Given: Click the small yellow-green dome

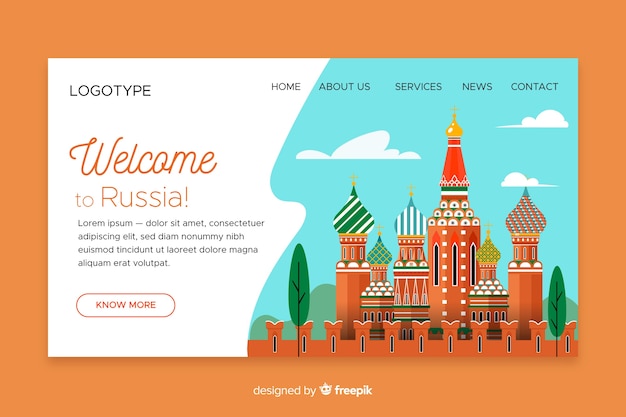Looking at the screenshot, I should point(488,250).
